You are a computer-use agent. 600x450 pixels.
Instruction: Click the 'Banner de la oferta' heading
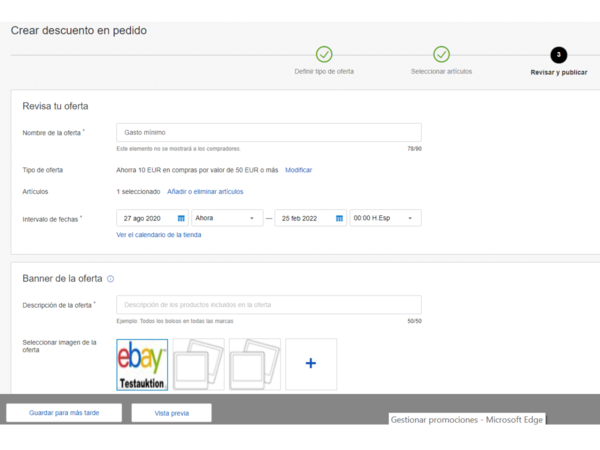coord(62,279)
